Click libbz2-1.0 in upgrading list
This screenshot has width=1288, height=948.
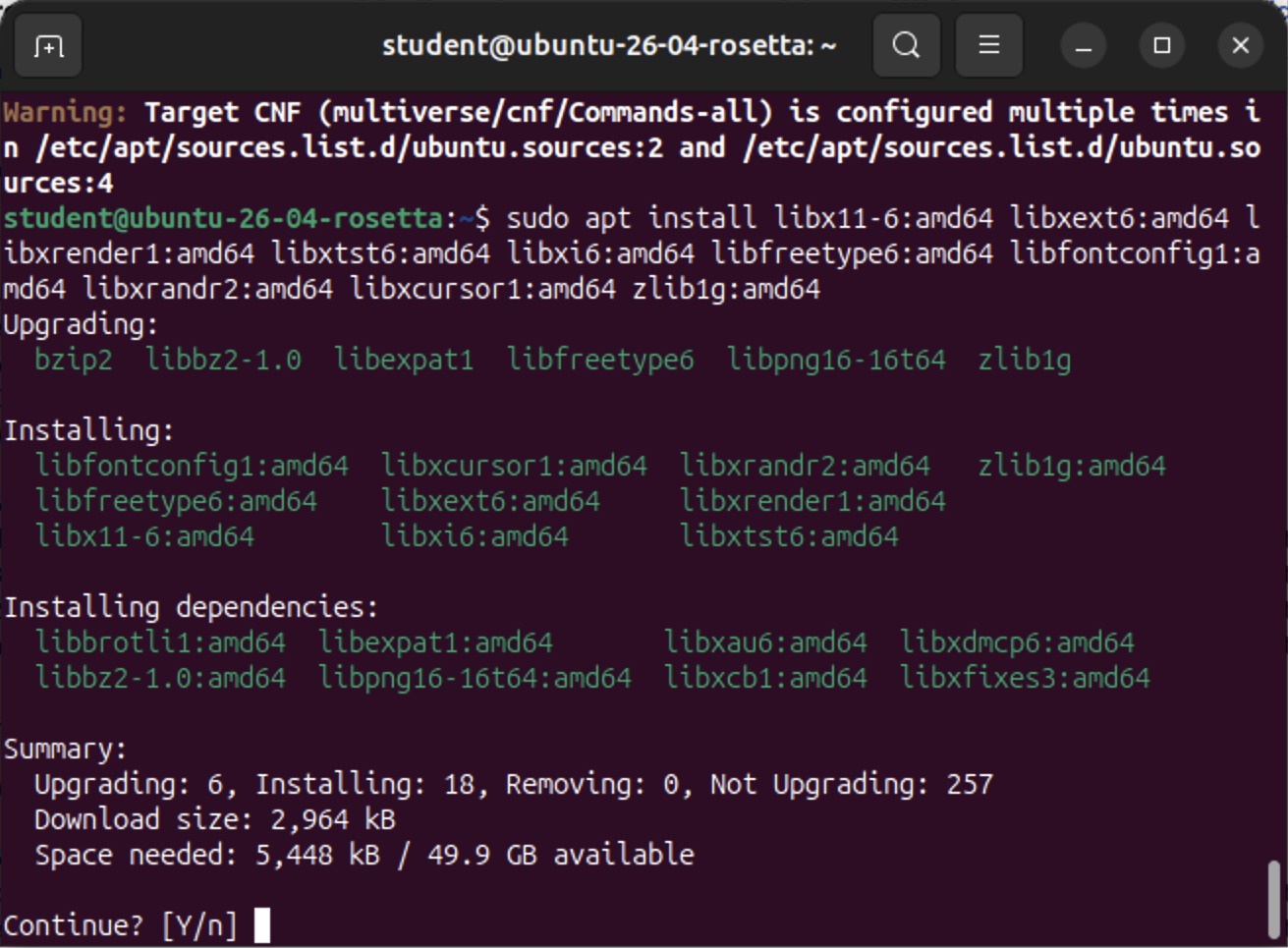(224, 360)
